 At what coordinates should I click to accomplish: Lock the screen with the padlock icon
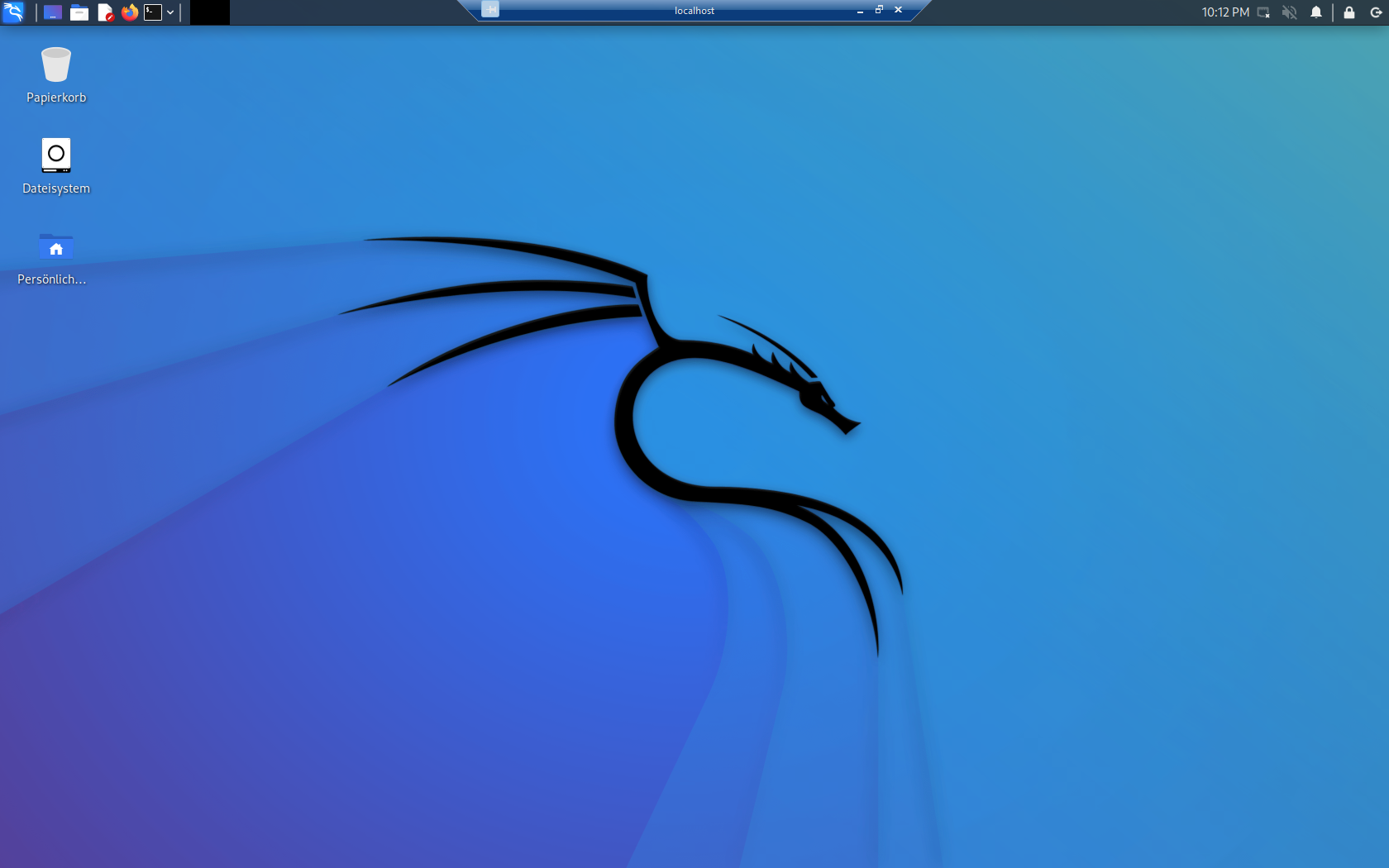click(1349, 12)
